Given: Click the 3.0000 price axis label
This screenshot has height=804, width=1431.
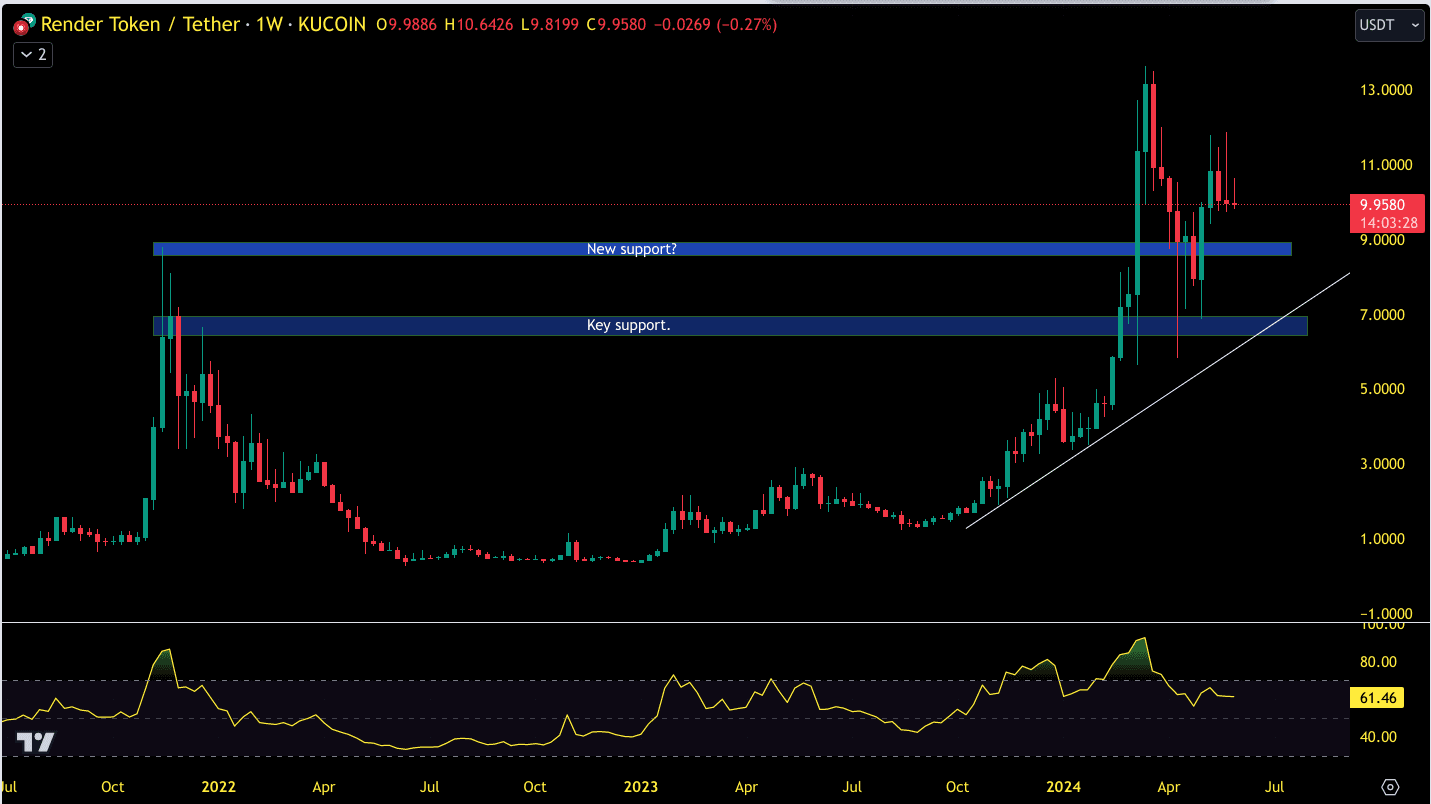Looking at the screenshot, I should [1383, 464].
